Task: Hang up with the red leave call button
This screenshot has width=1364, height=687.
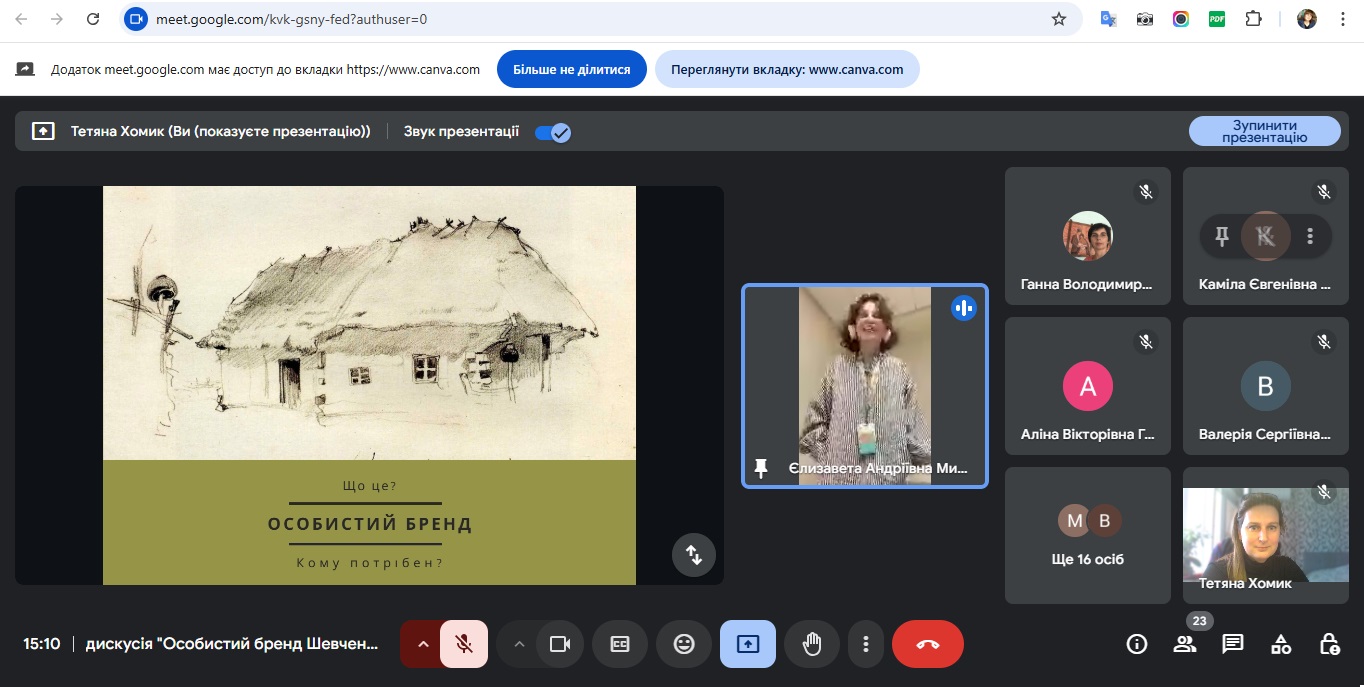Action: [927, 644]
